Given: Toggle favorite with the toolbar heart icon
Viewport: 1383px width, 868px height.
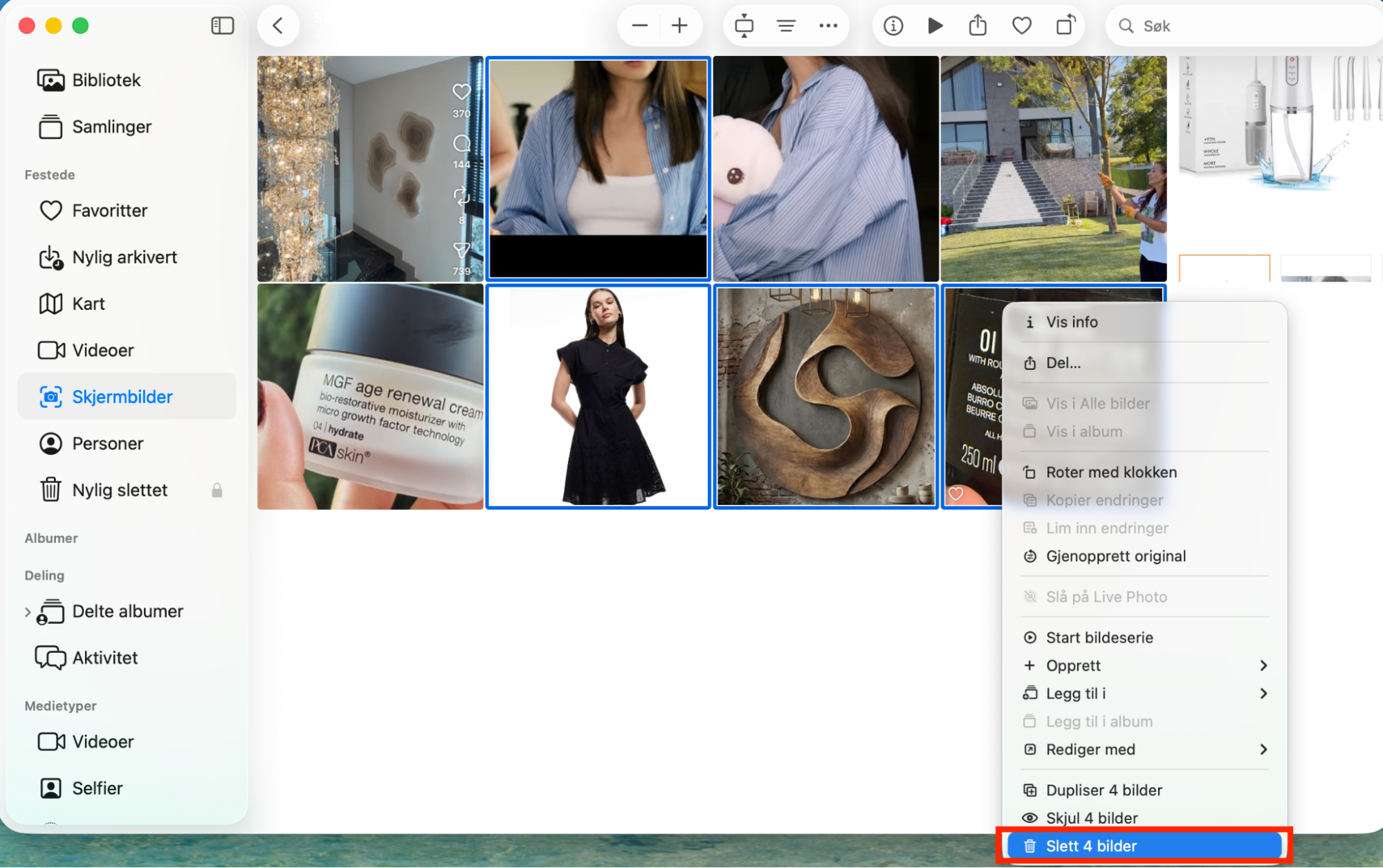Looking at the screenshot, I should tap(1022, 26).
